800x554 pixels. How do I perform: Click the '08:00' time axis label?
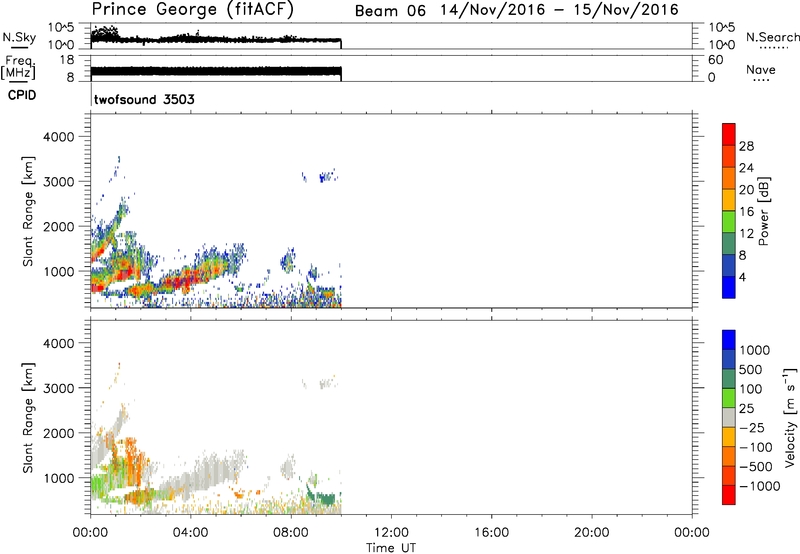coord(291,533)
